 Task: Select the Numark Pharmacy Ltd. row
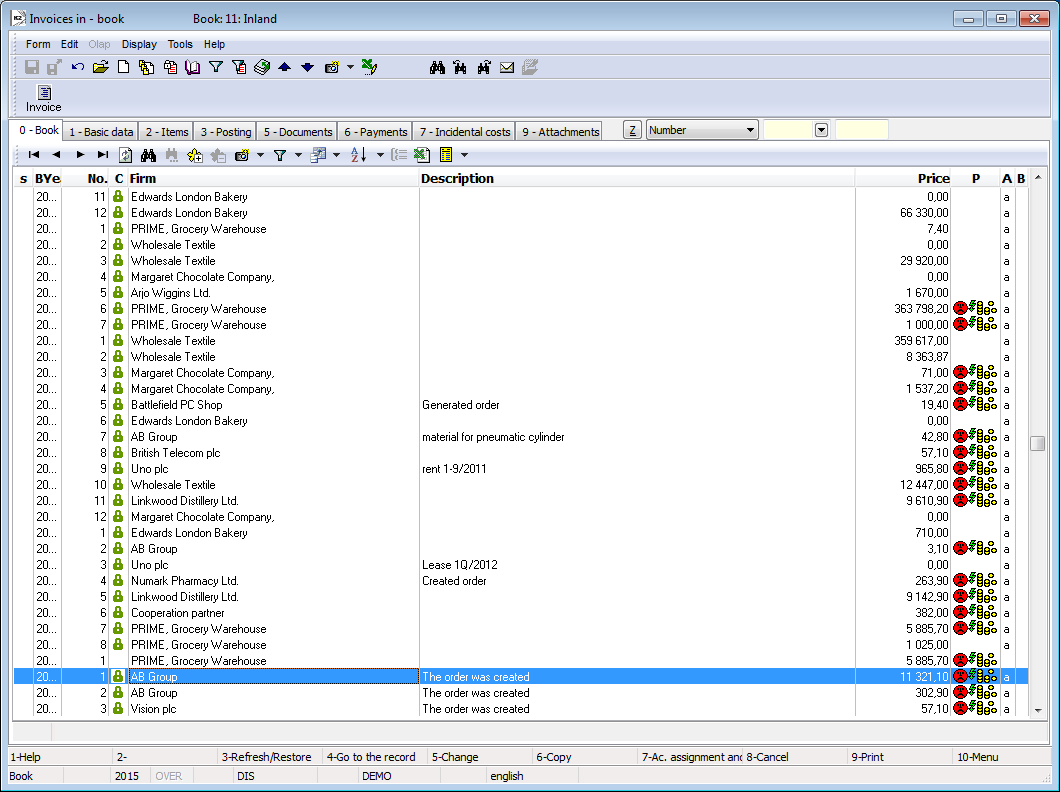(521, 580)
